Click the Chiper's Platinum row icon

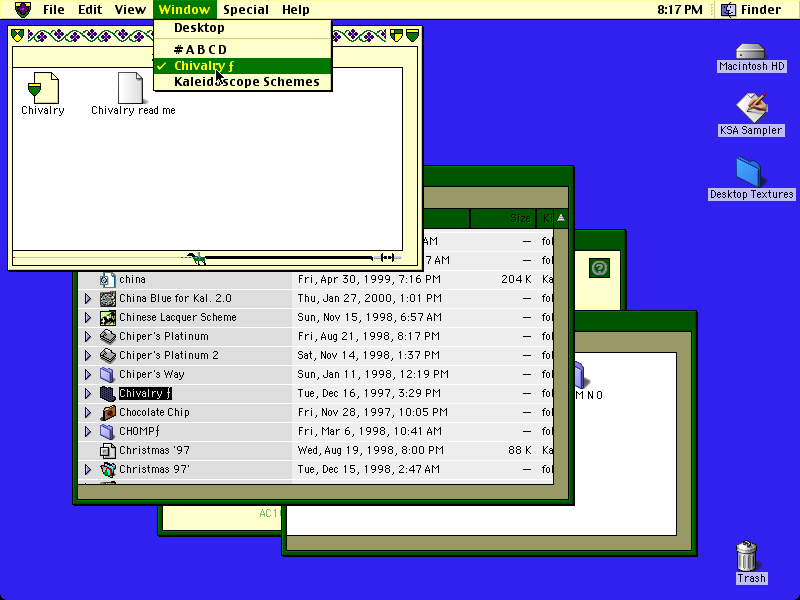(108, 336)
